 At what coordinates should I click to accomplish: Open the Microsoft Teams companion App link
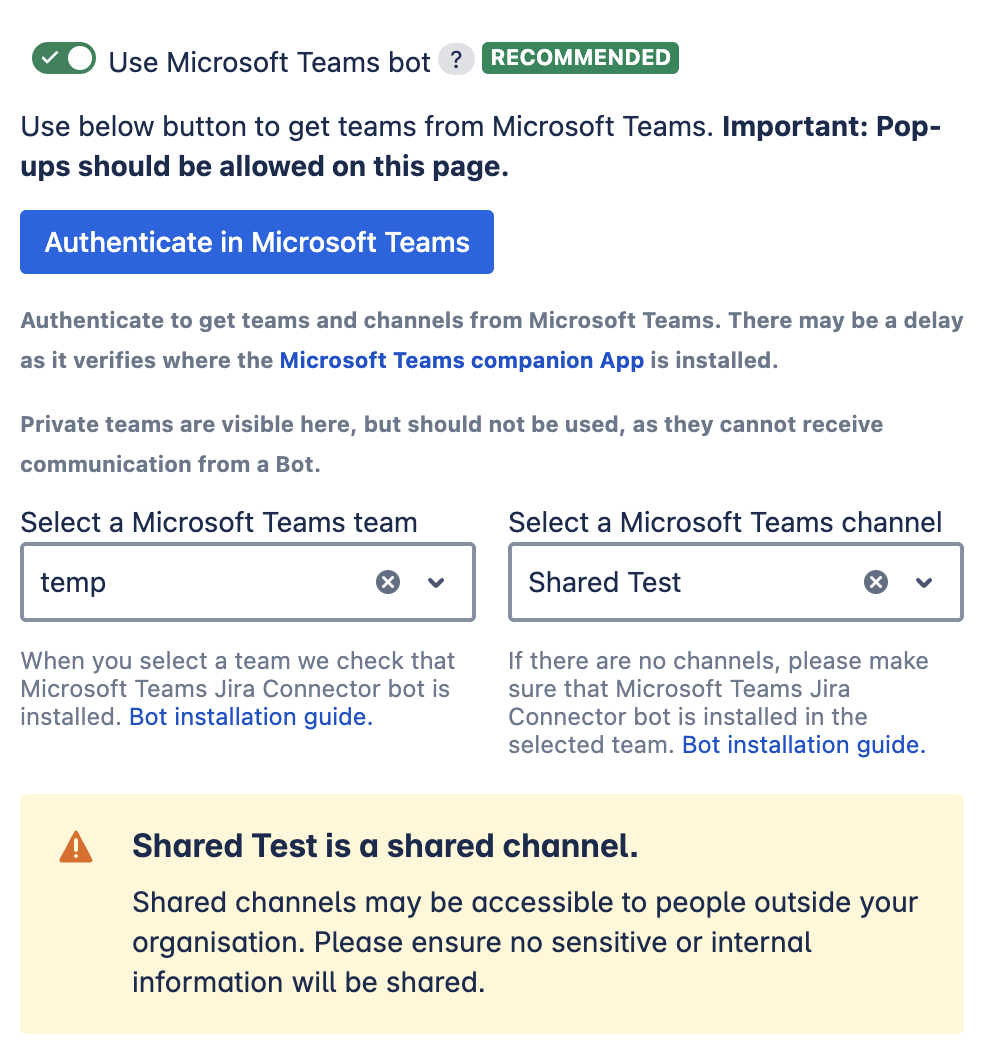461,361
